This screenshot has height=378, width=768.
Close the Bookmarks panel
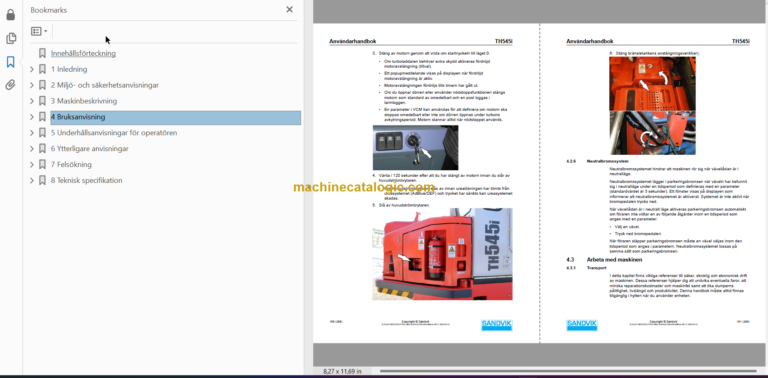pyautogui.click(x=289, y=9)
